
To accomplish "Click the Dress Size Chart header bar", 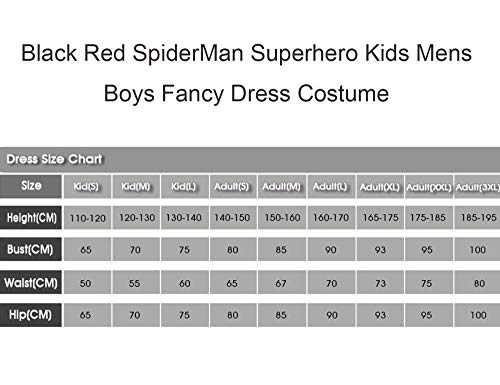I will (250, 159).
